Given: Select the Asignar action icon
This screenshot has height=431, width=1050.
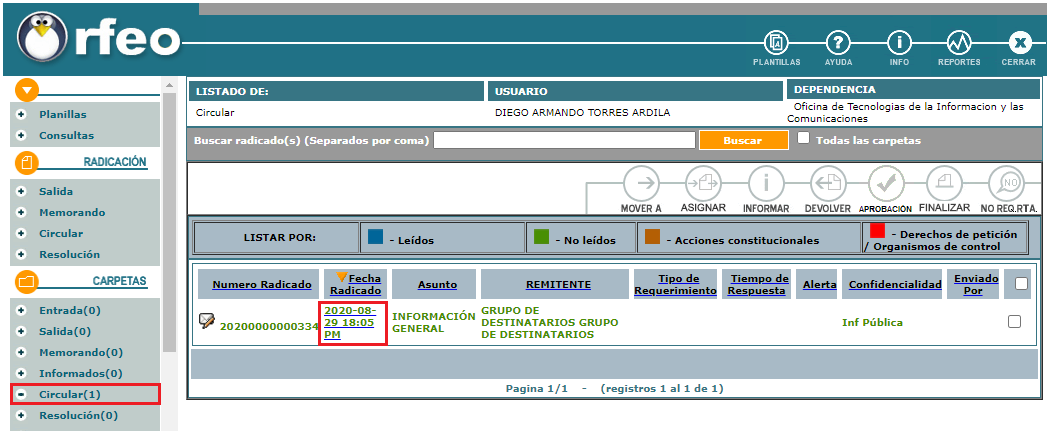Looking at the screenshot, I should (703, 185).
